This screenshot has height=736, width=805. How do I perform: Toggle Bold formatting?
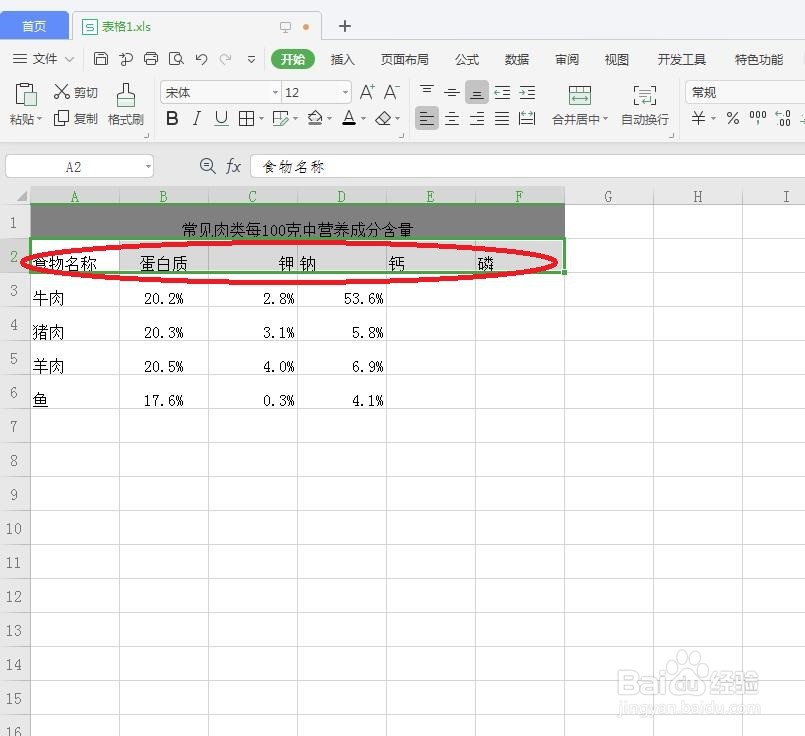172,119
